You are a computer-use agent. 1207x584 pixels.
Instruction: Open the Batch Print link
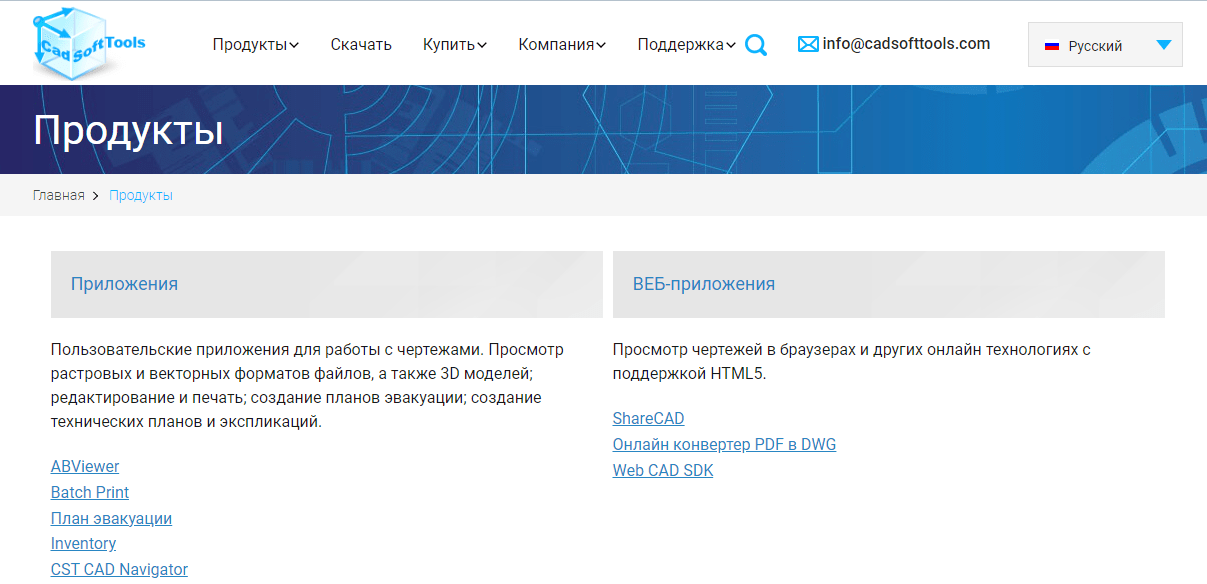[x=90, y=492]
